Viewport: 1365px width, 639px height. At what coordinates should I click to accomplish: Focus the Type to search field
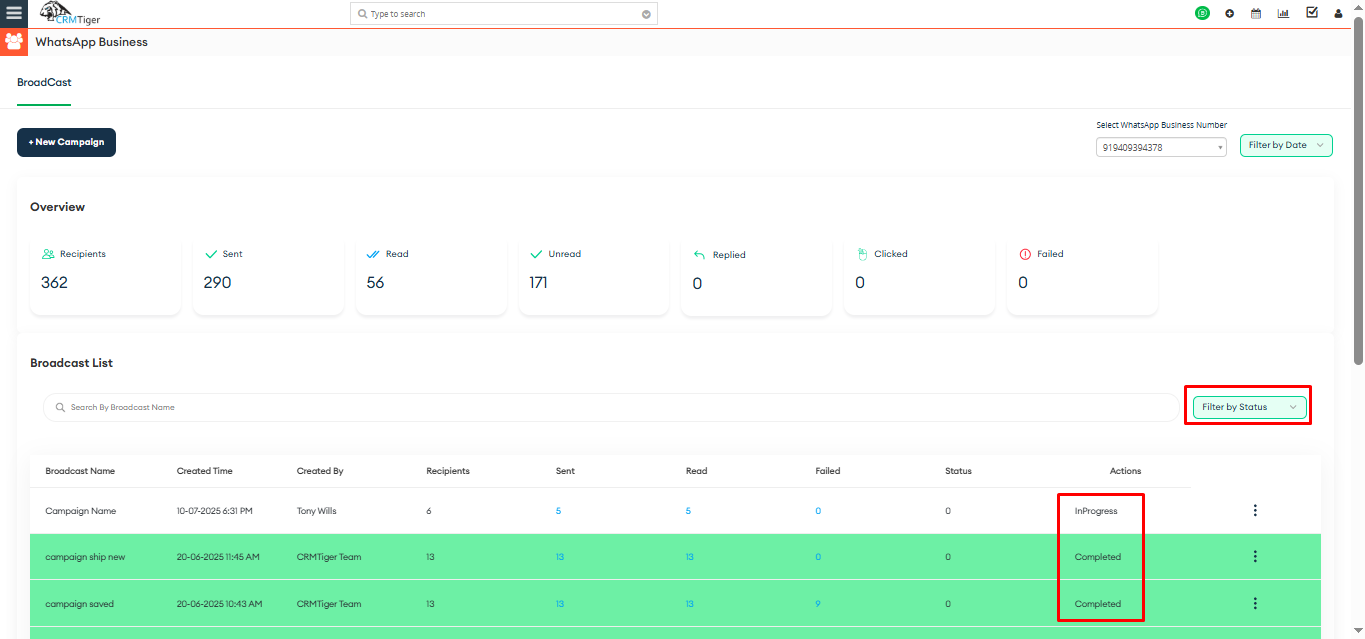(504, 14)
